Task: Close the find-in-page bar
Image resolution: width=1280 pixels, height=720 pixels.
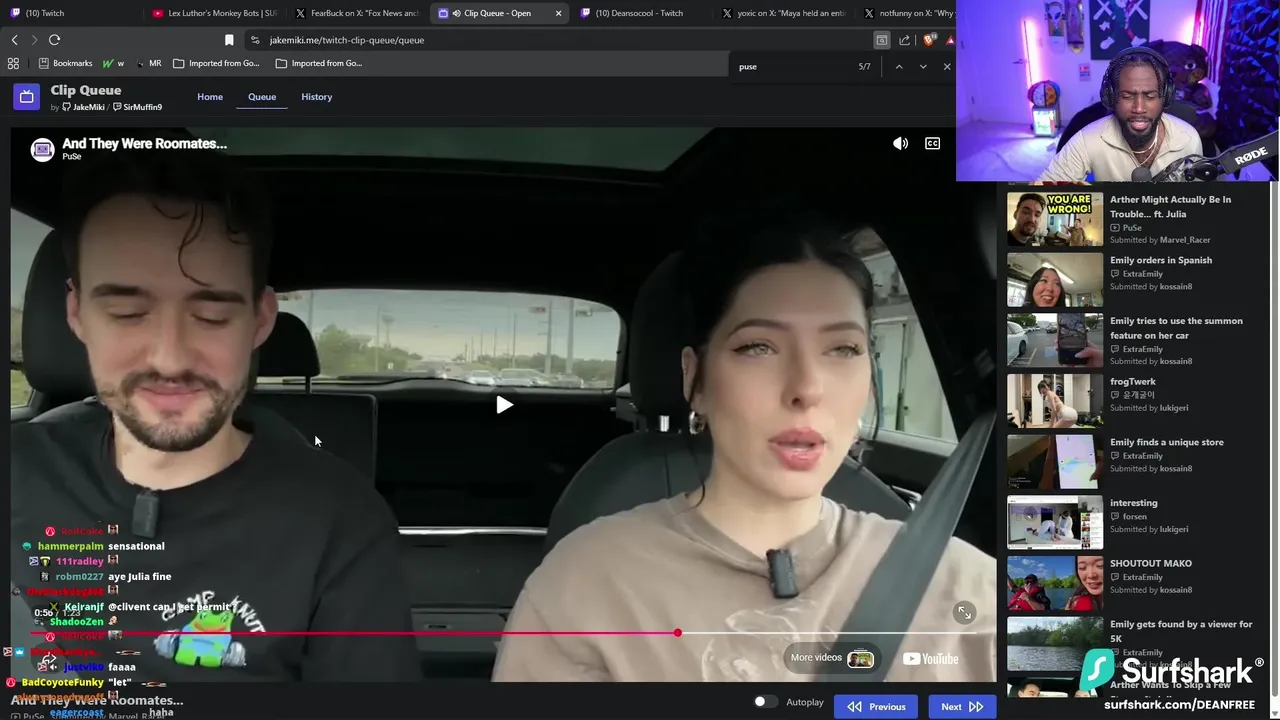Action: [947, 67]
